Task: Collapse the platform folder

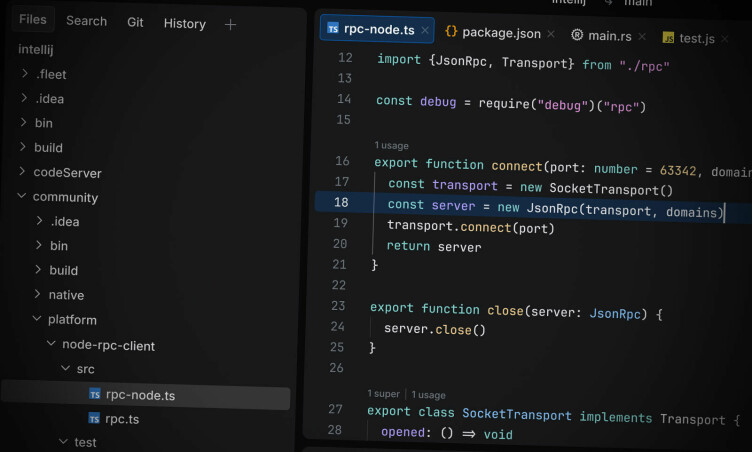Action: [x=37, y=319]
